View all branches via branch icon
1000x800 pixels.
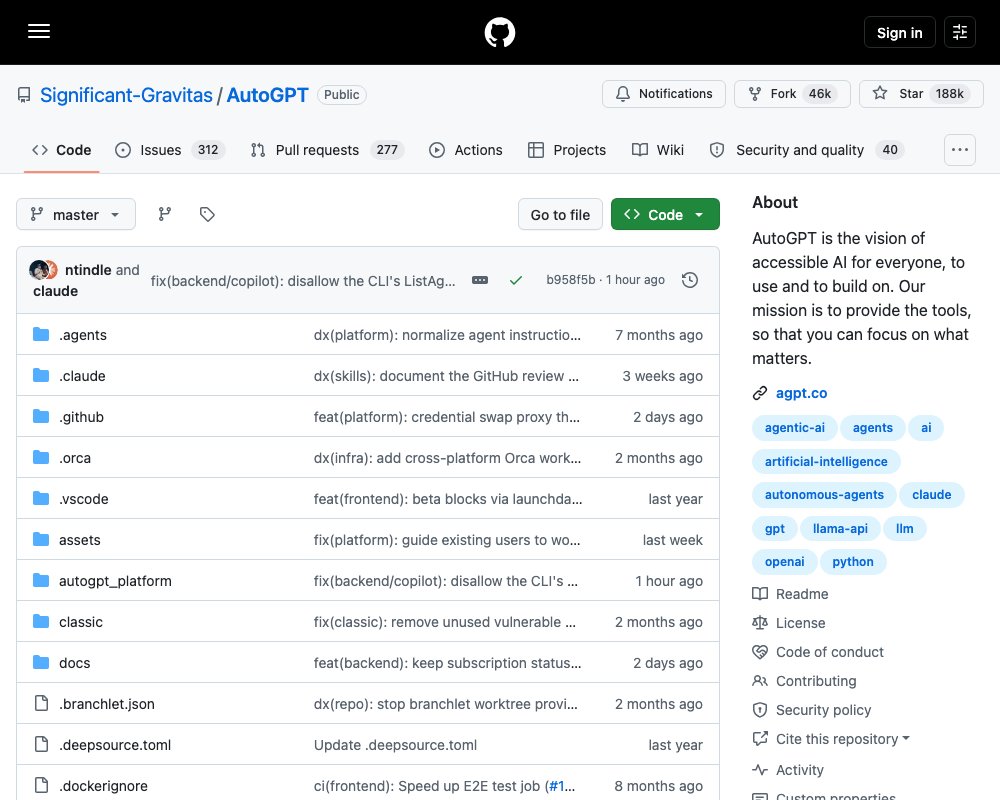(165, 214)
